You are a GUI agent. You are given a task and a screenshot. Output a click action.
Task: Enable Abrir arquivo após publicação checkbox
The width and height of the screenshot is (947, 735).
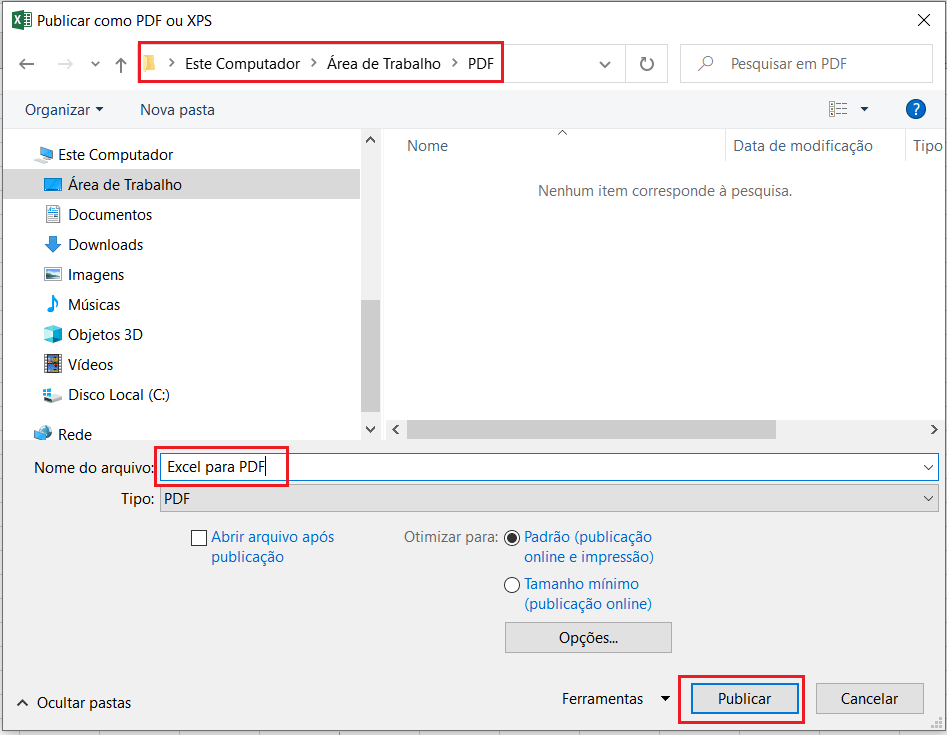point(199,538)
